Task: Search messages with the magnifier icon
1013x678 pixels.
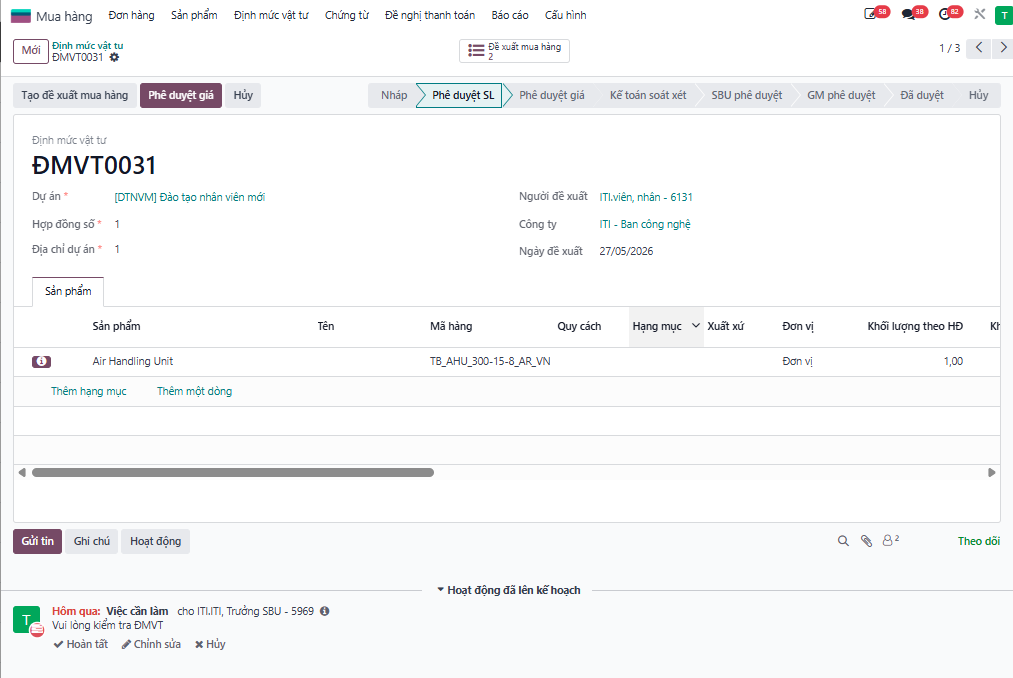Action: pos(843,541)
